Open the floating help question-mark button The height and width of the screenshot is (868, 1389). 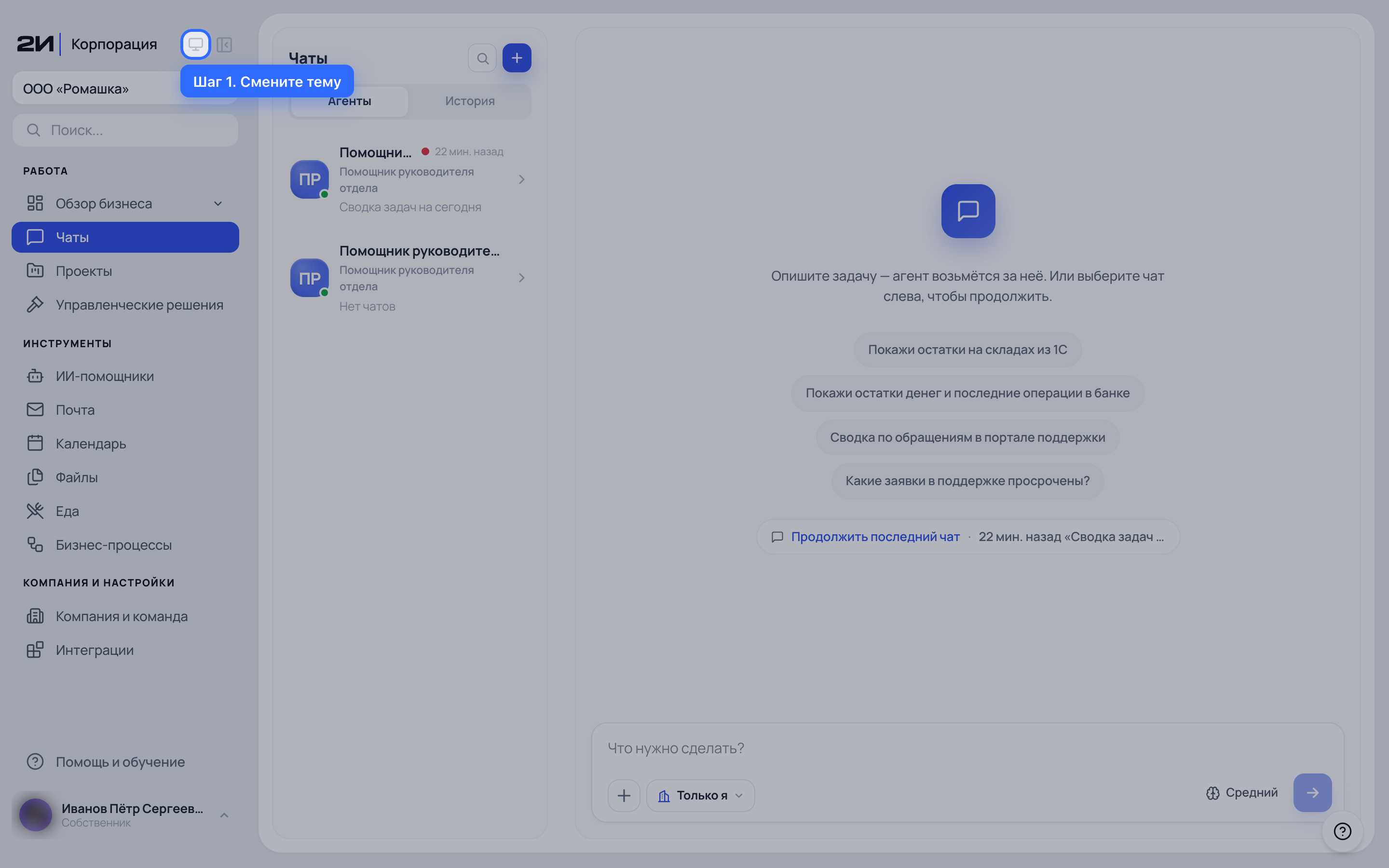(1343, 831)
